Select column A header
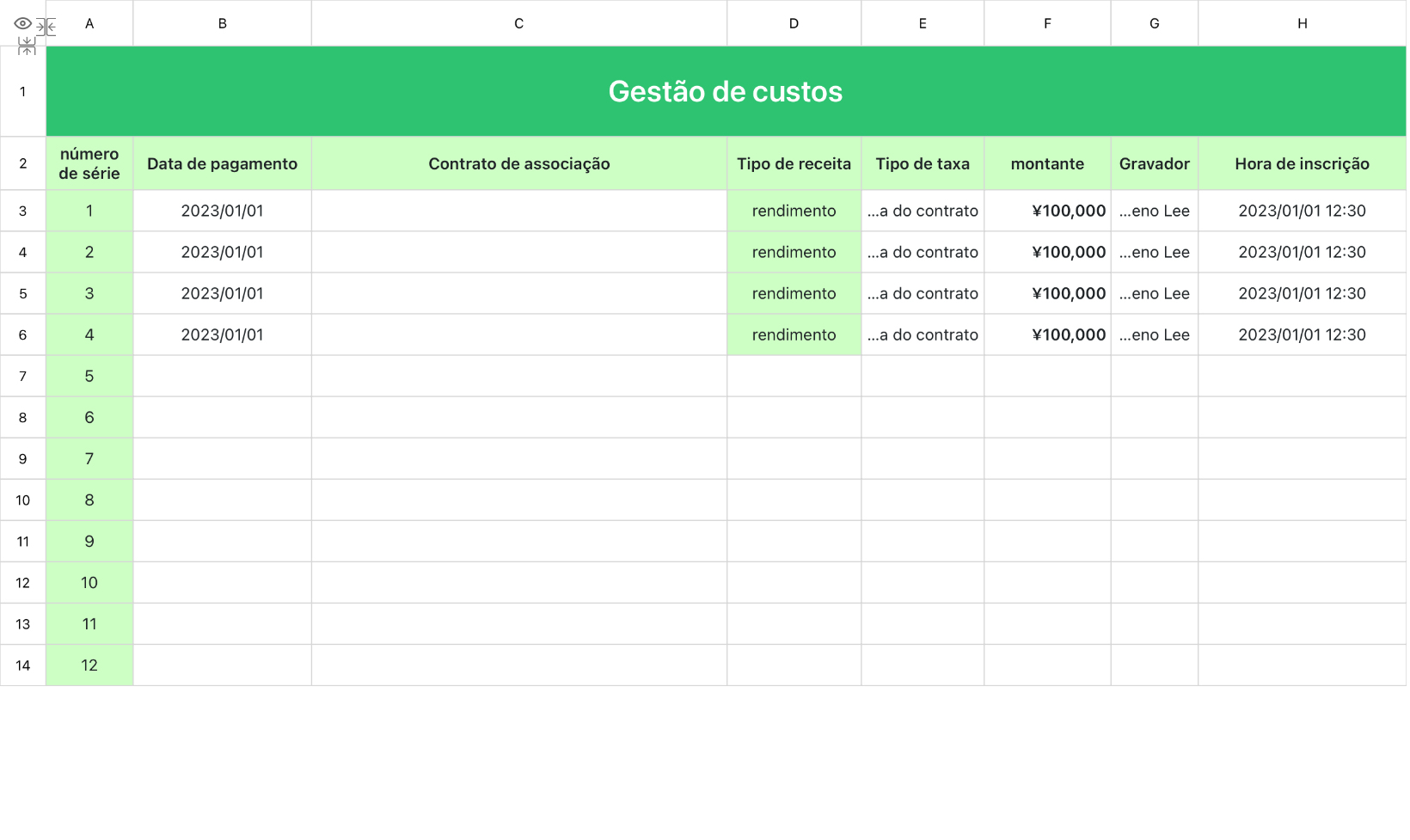 pyautogui.click(x=89, y=23)
